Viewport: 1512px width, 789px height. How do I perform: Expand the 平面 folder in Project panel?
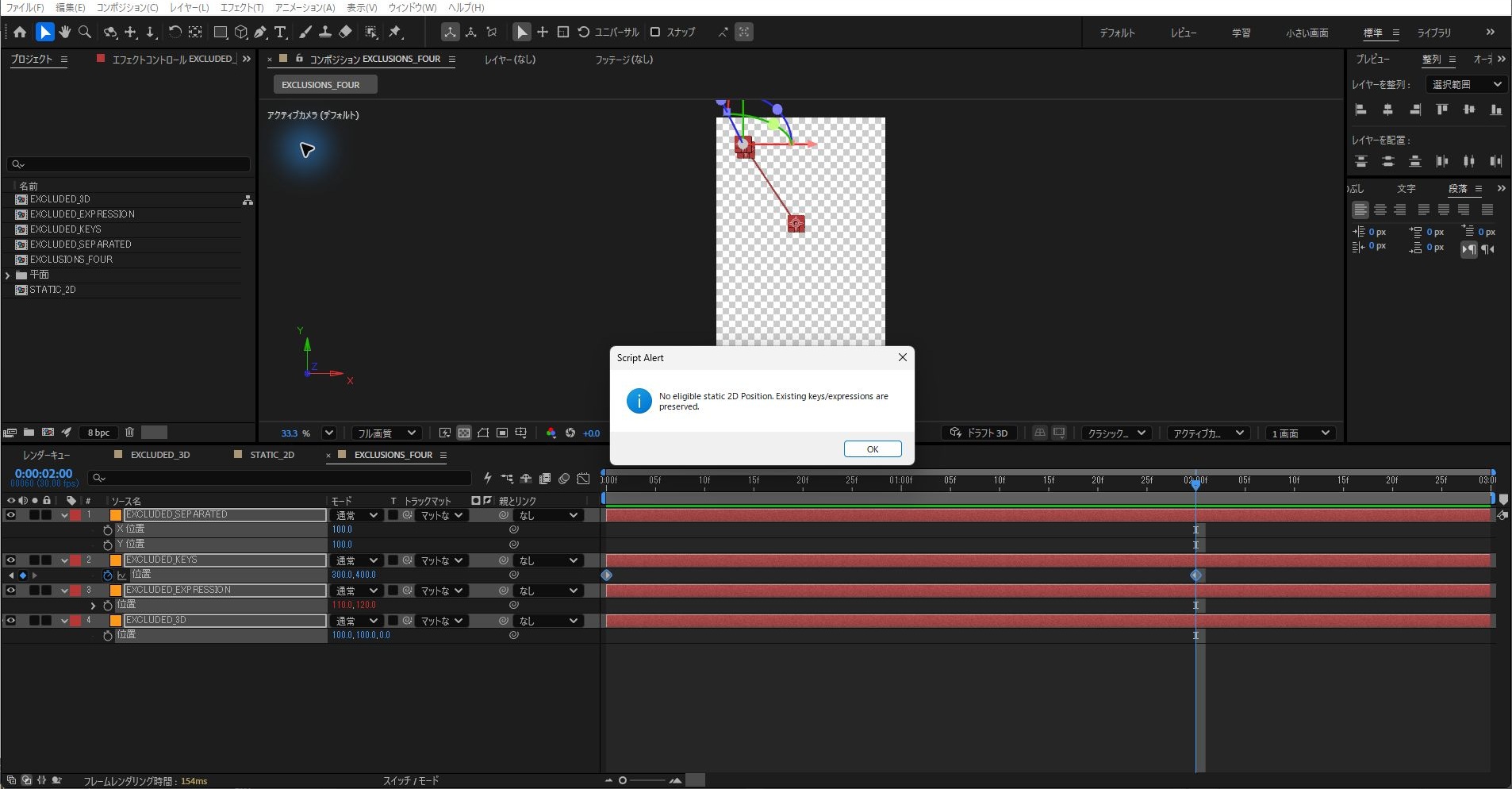(8, 275)
